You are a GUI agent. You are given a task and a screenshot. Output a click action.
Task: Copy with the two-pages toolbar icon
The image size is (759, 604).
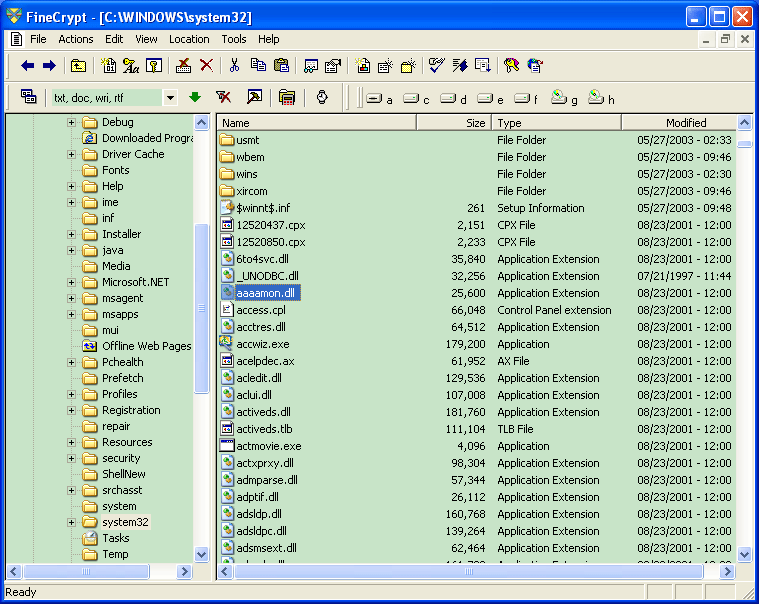click(x=258, y=65)
